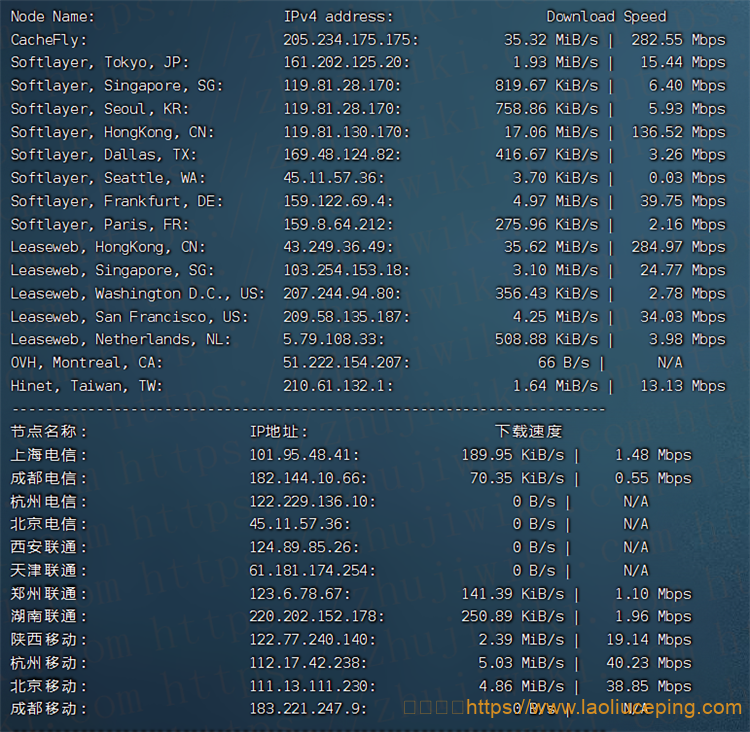Select 'OVH, Montreal, CA:' row label
Screen dimensions: 750x732
tap(87, 363)
